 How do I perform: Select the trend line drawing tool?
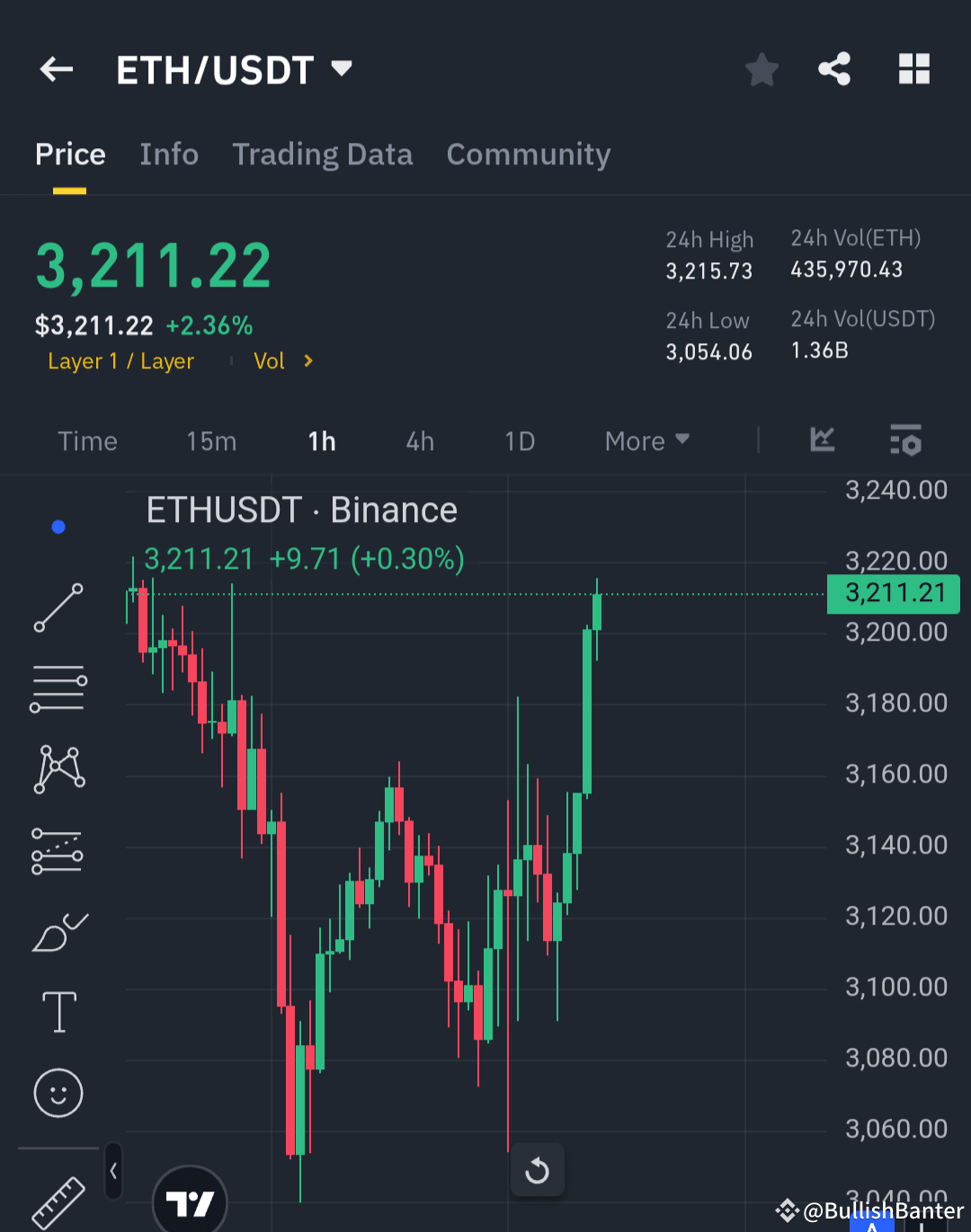58,607
